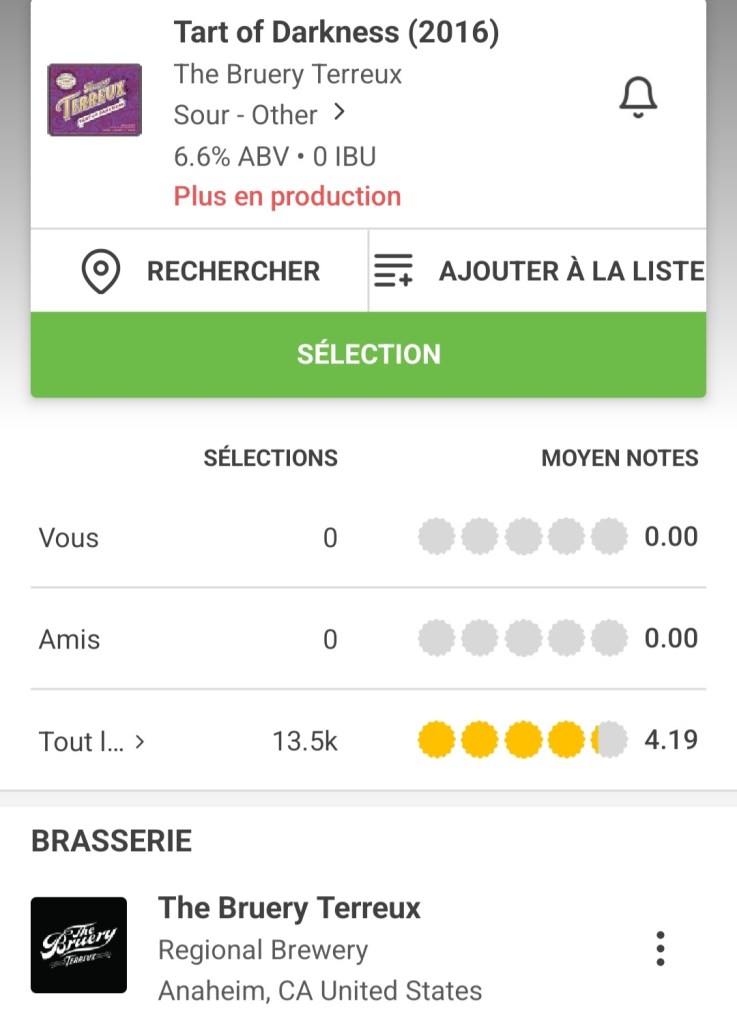
Task: Open The Bruery Terreux link under title
Action: click(x=288, y=74)
